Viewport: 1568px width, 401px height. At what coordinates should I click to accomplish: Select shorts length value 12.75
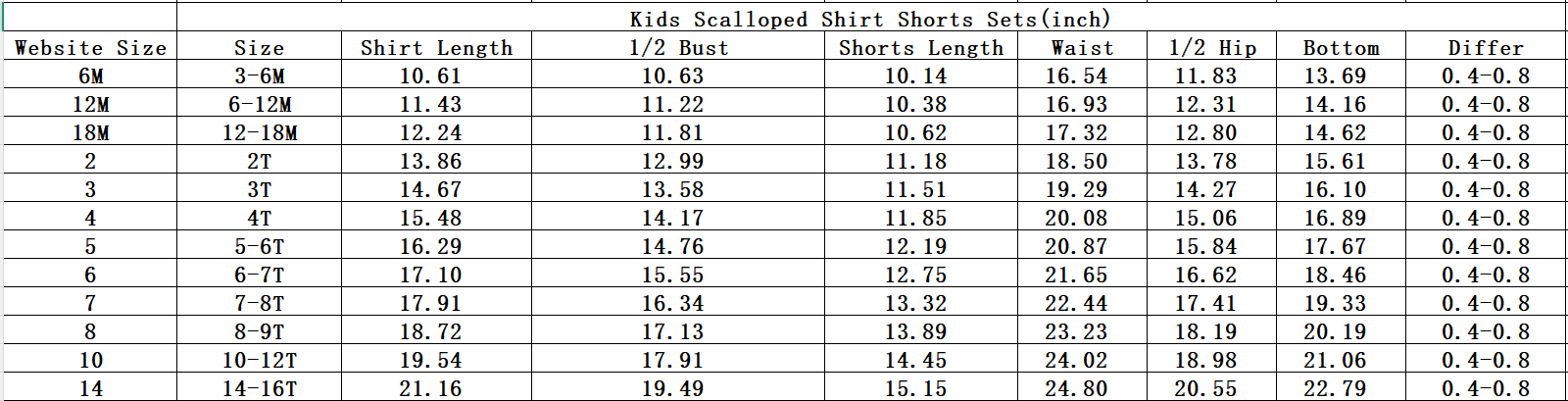[916, 275]
